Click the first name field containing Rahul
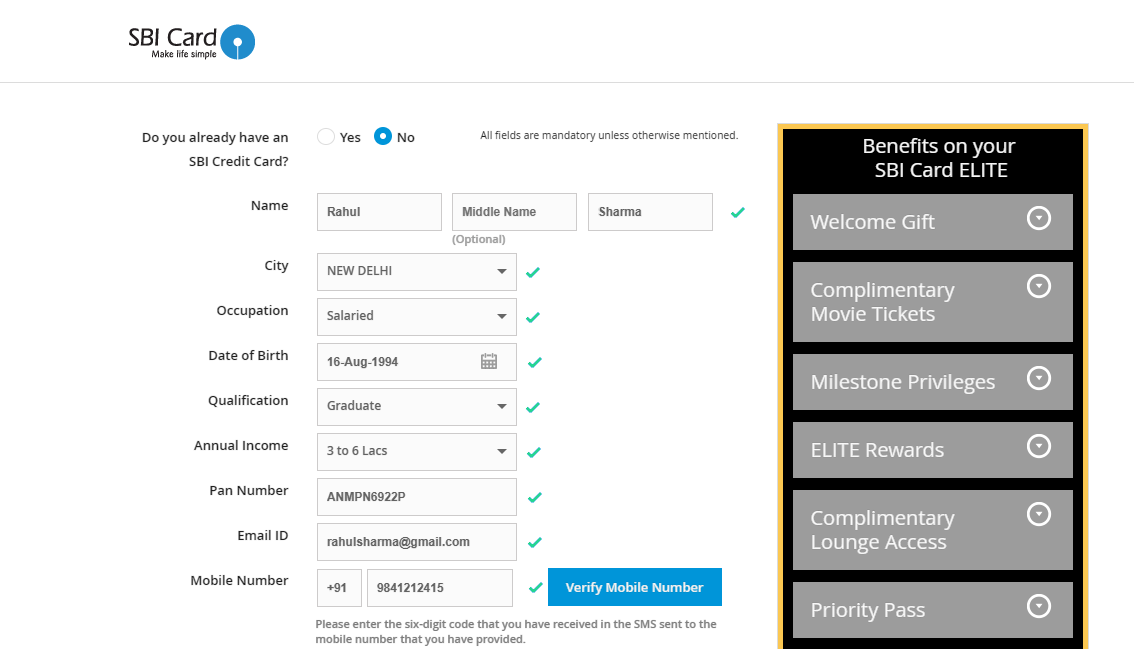The width and height of the screenshot is (1134, 649). click(x=379, y=212)
